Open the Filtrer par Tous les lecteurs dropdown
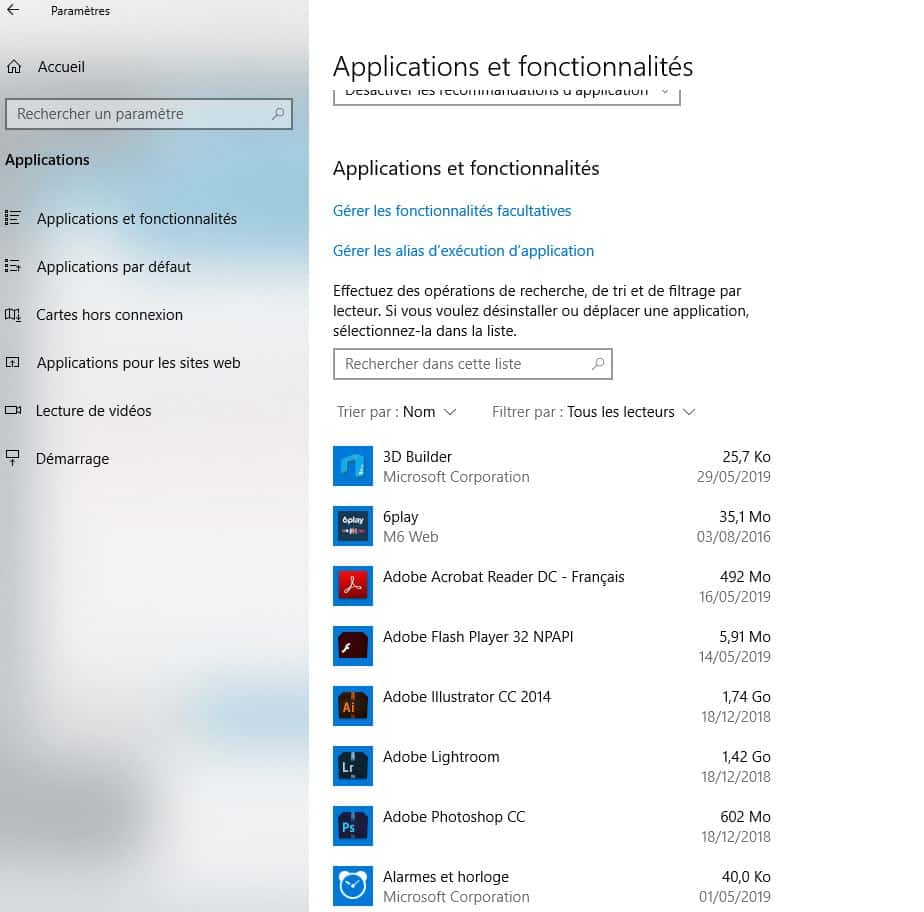 point(594,412)
